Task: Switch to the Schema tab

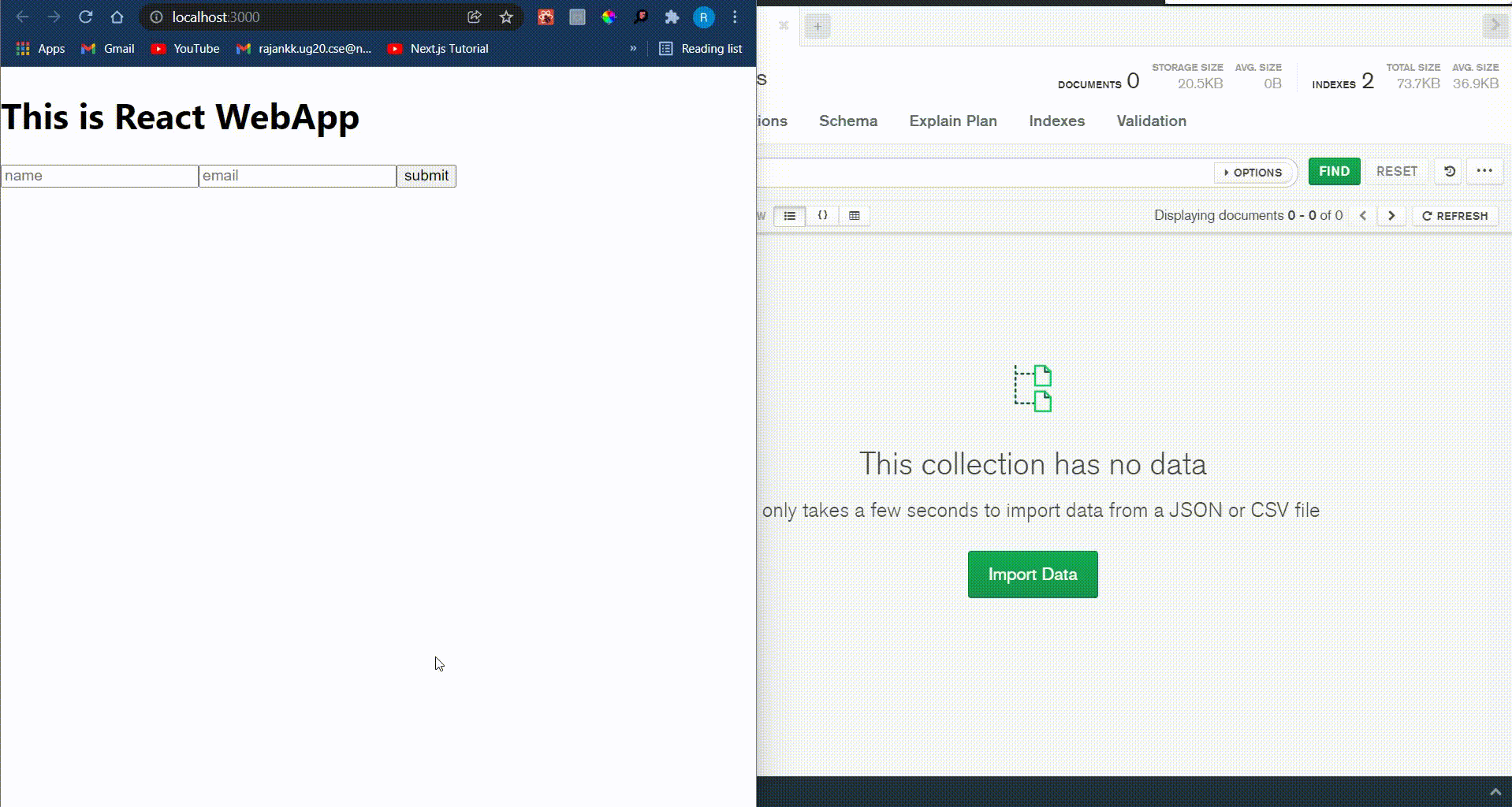Action: [x=847, y=121]
